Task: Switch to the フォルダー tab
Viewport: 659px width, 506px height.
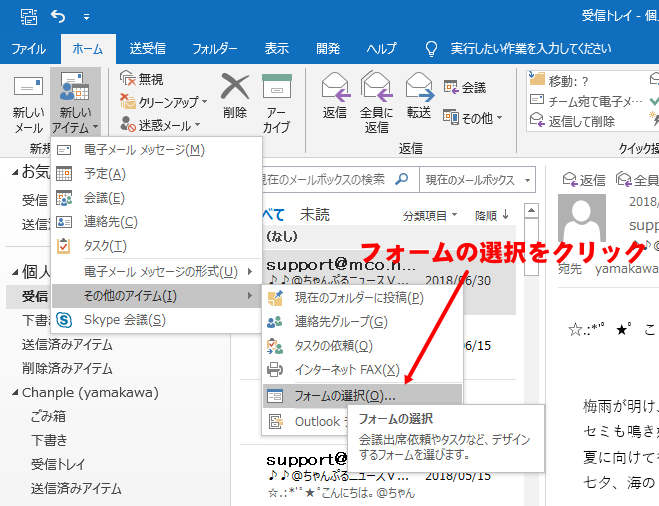Action: (215, 49)
